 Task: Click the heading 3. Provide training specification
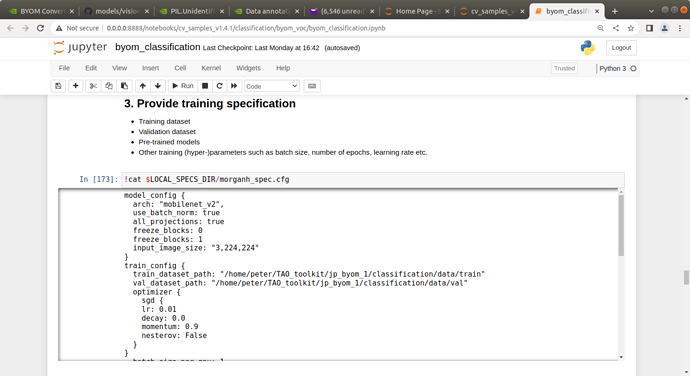point(210,103)
